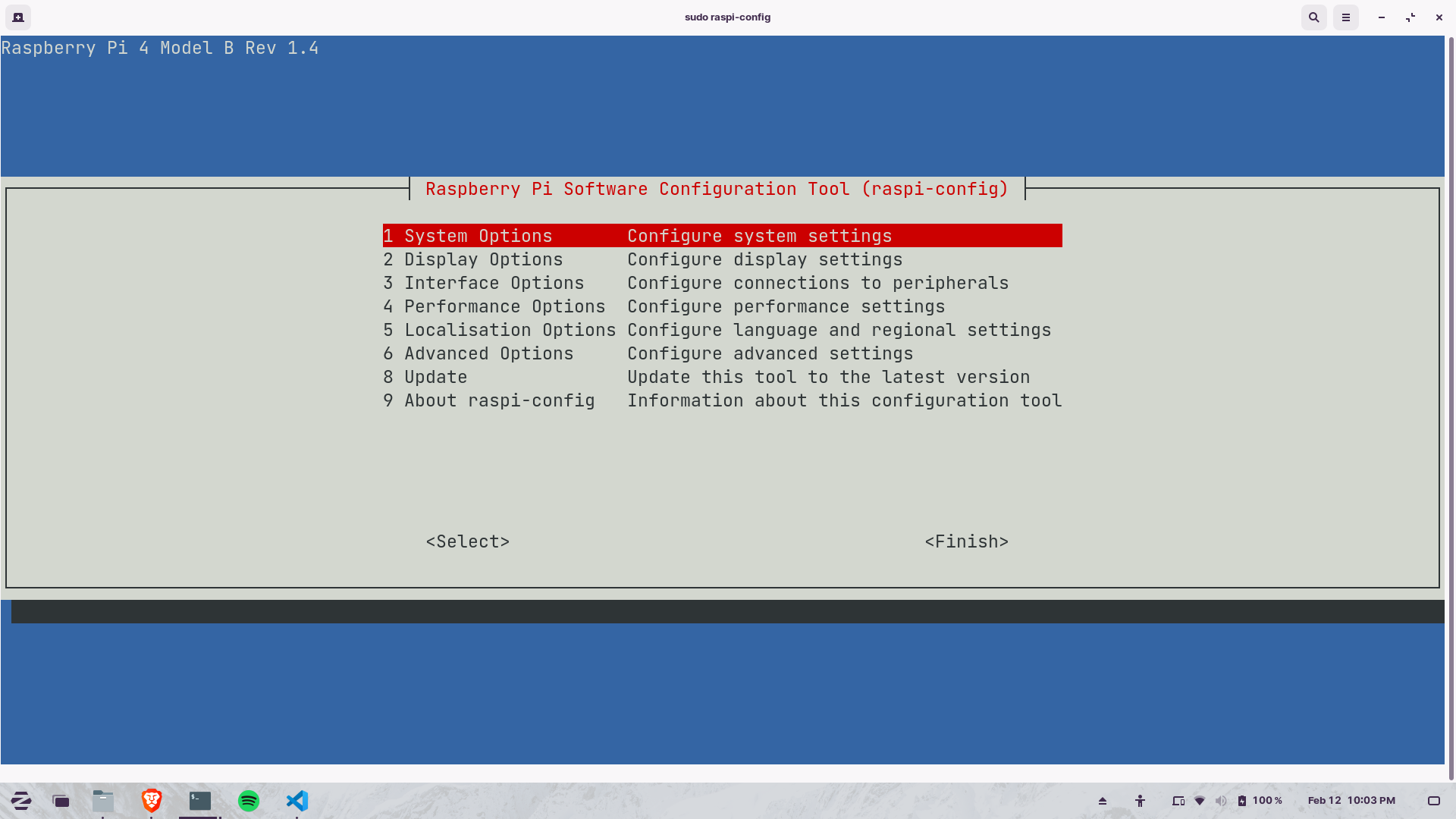Show the workspaces overview

[61, 801]
